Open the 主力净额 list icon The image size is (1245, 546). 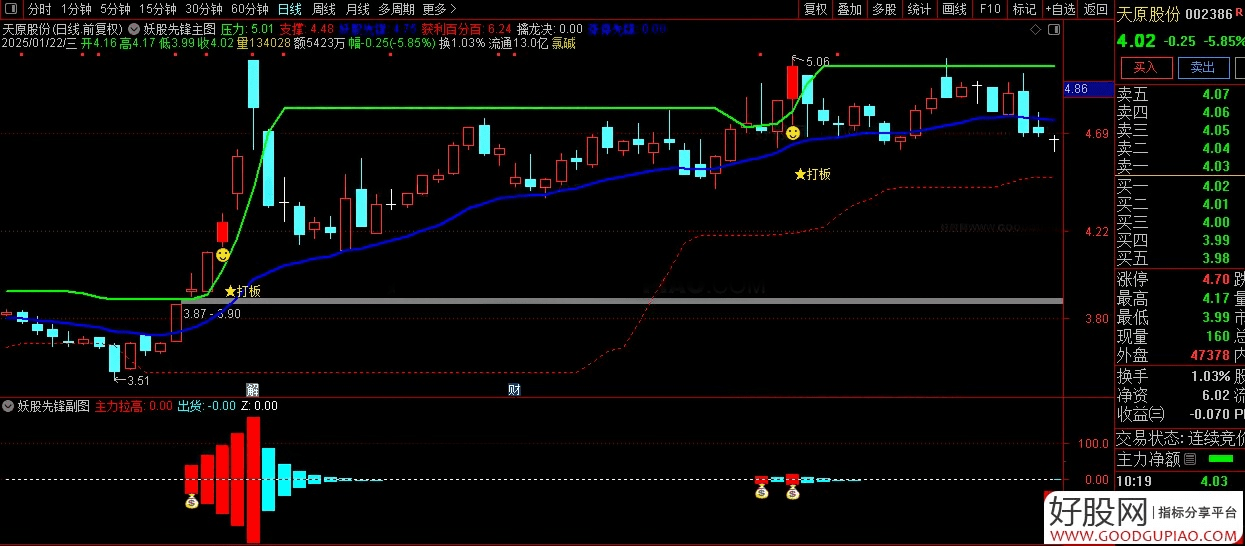pos(1190,460)
